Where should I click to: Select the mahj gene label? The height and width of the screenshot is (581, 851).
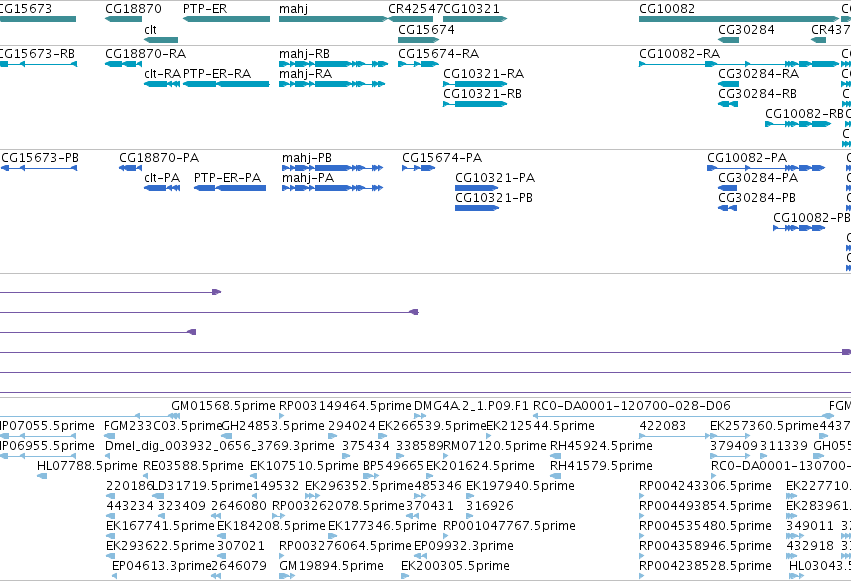293,9
